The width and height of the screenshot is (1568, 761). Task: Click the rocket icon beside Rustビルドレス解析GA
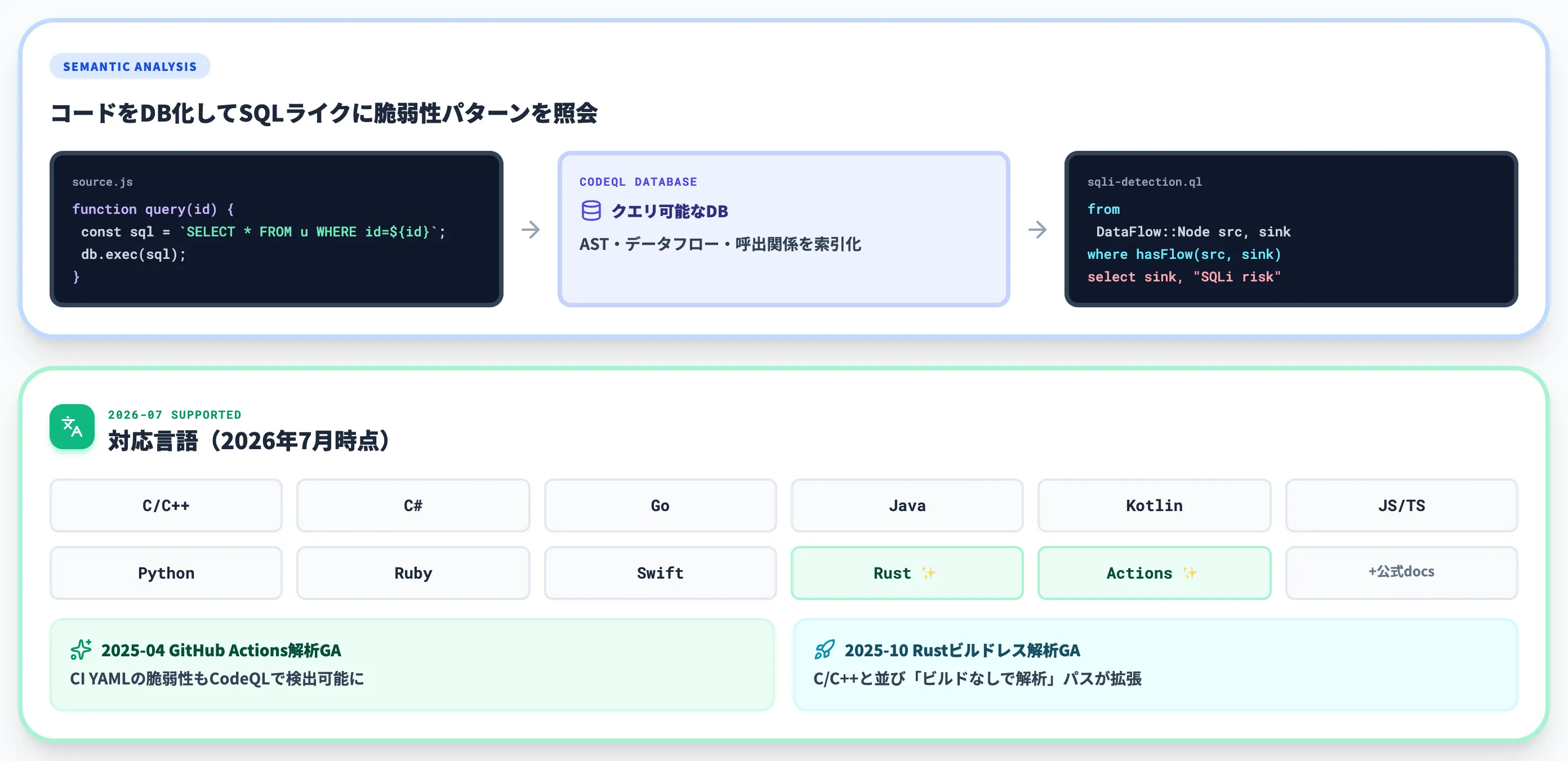[x=824, y=650]
